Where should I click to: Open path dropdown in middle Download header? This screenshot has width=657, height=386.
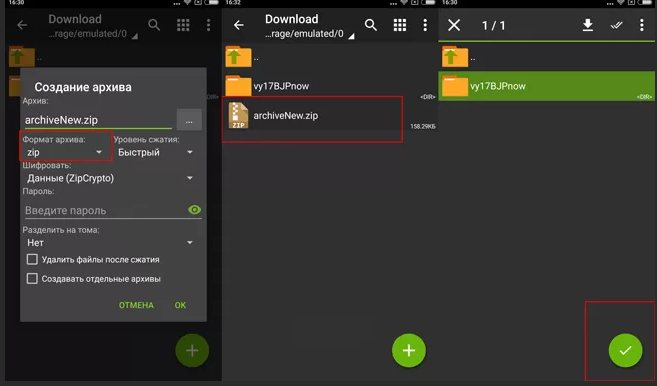click(310, 34)
